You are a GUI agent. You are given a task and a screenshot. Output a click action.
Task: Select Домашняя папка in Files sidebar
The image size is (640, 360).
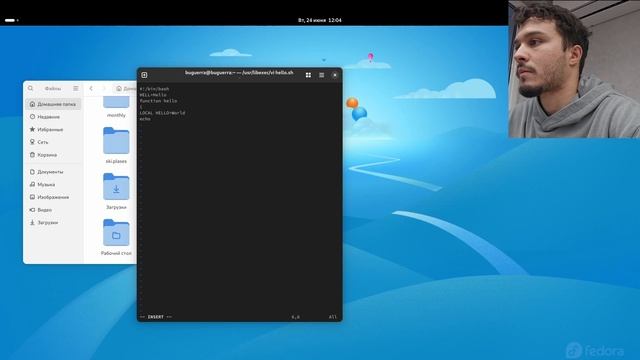[53, 104]
